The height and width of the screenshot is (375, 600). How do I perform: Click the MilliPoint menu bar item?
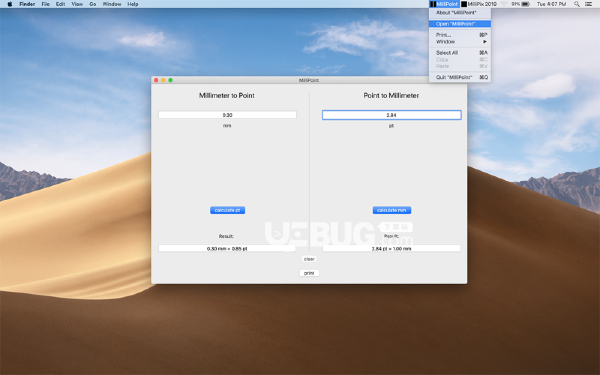pyautogui.click(x=444, y=4)
